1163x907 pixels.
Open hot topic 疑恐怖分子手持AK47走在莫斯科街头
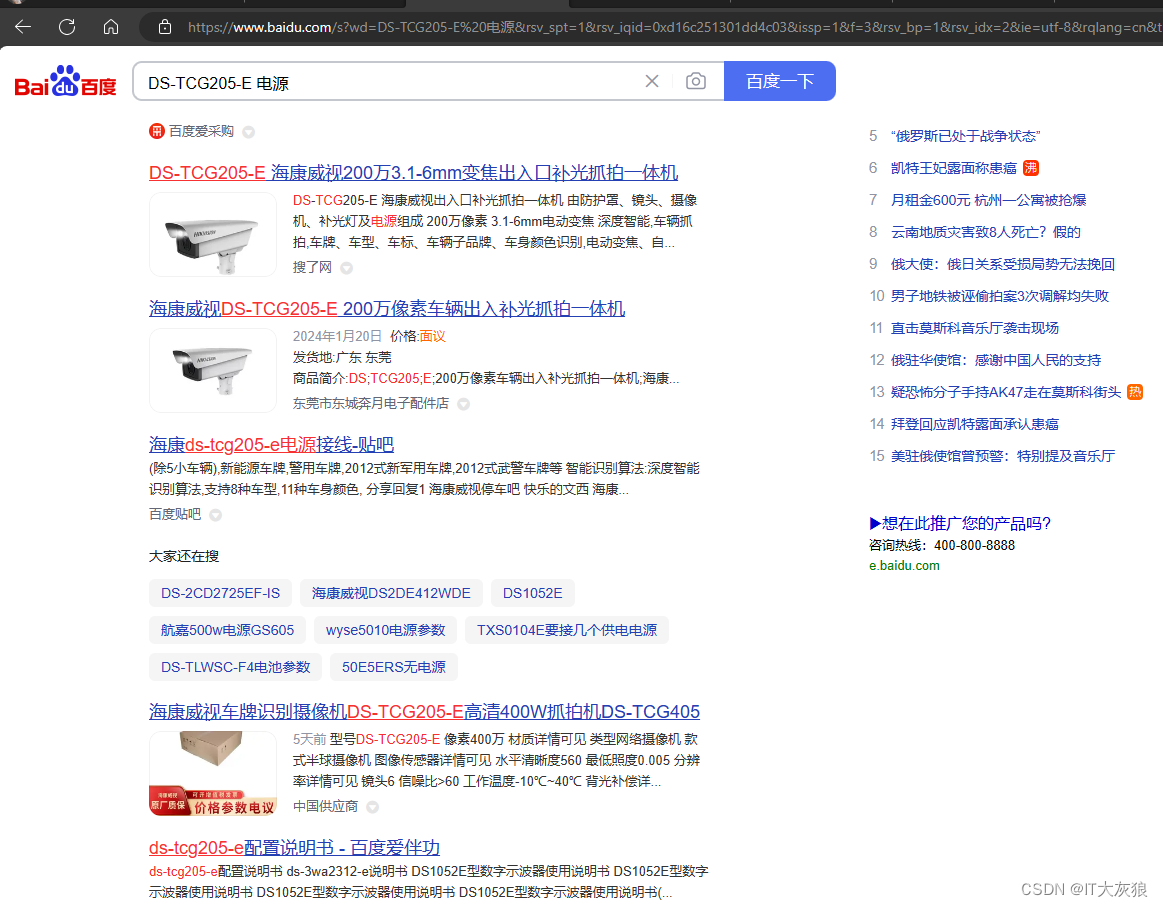point(1005,392)
